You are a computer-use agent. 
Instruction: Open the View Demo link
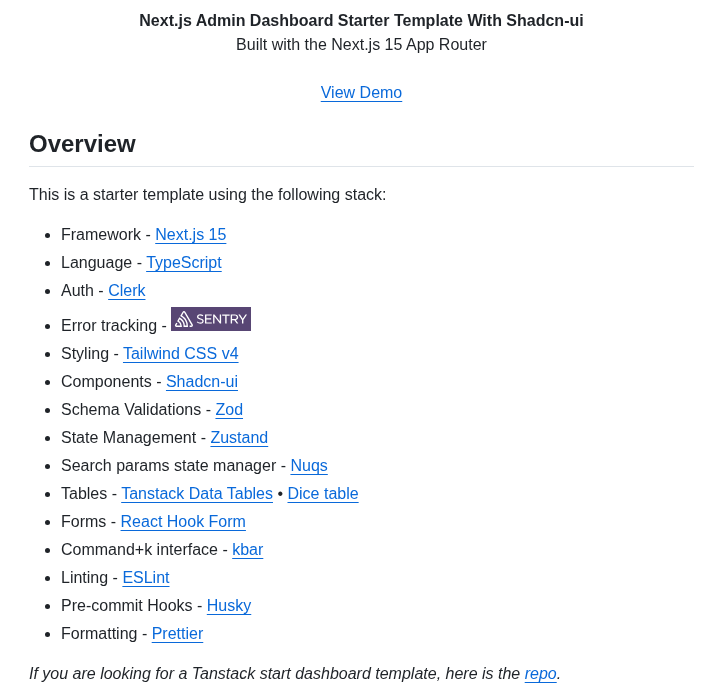pos(361,93)
